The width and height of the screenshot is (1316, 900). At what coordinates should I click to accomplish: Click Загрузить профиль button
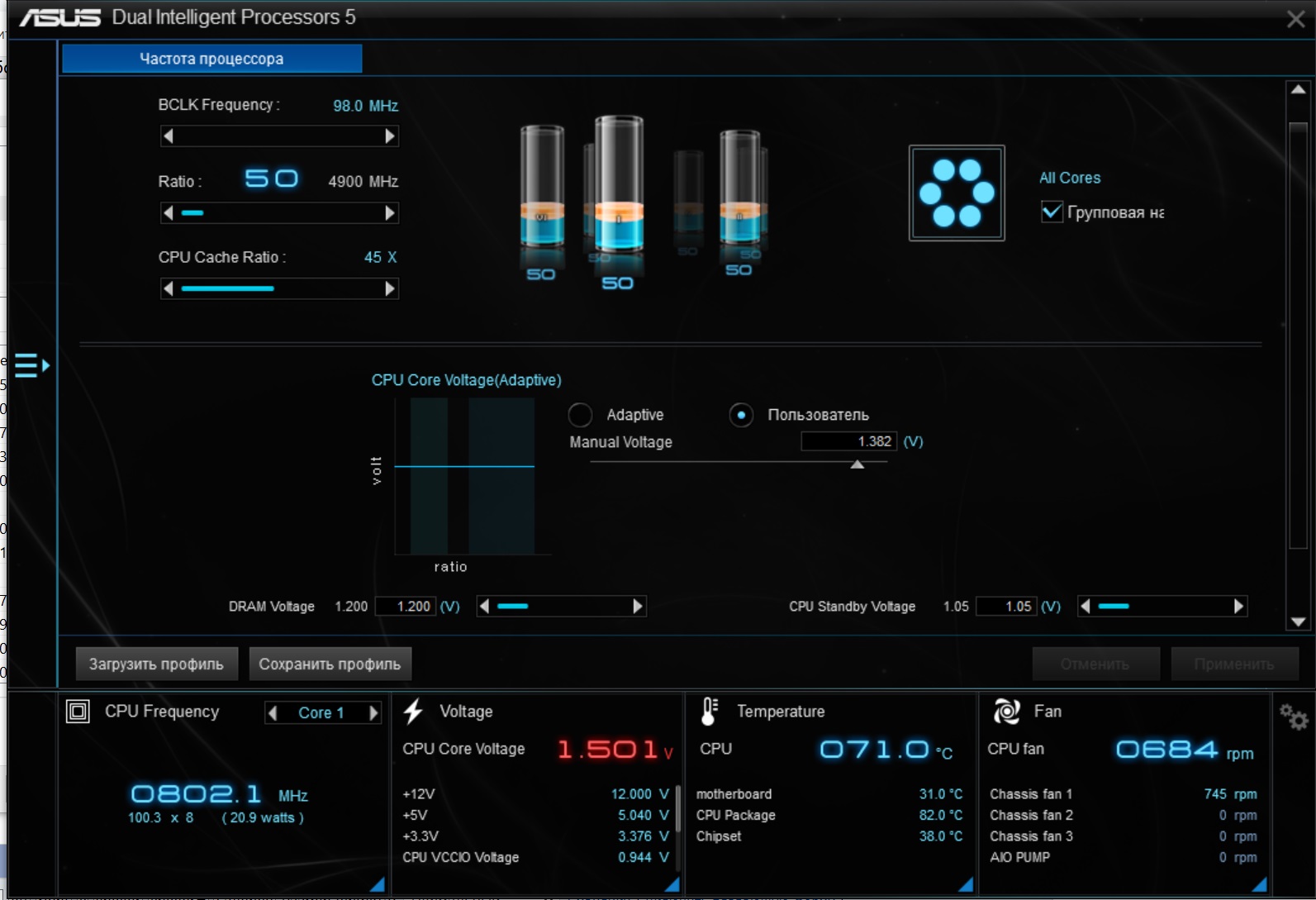(157, 664)
